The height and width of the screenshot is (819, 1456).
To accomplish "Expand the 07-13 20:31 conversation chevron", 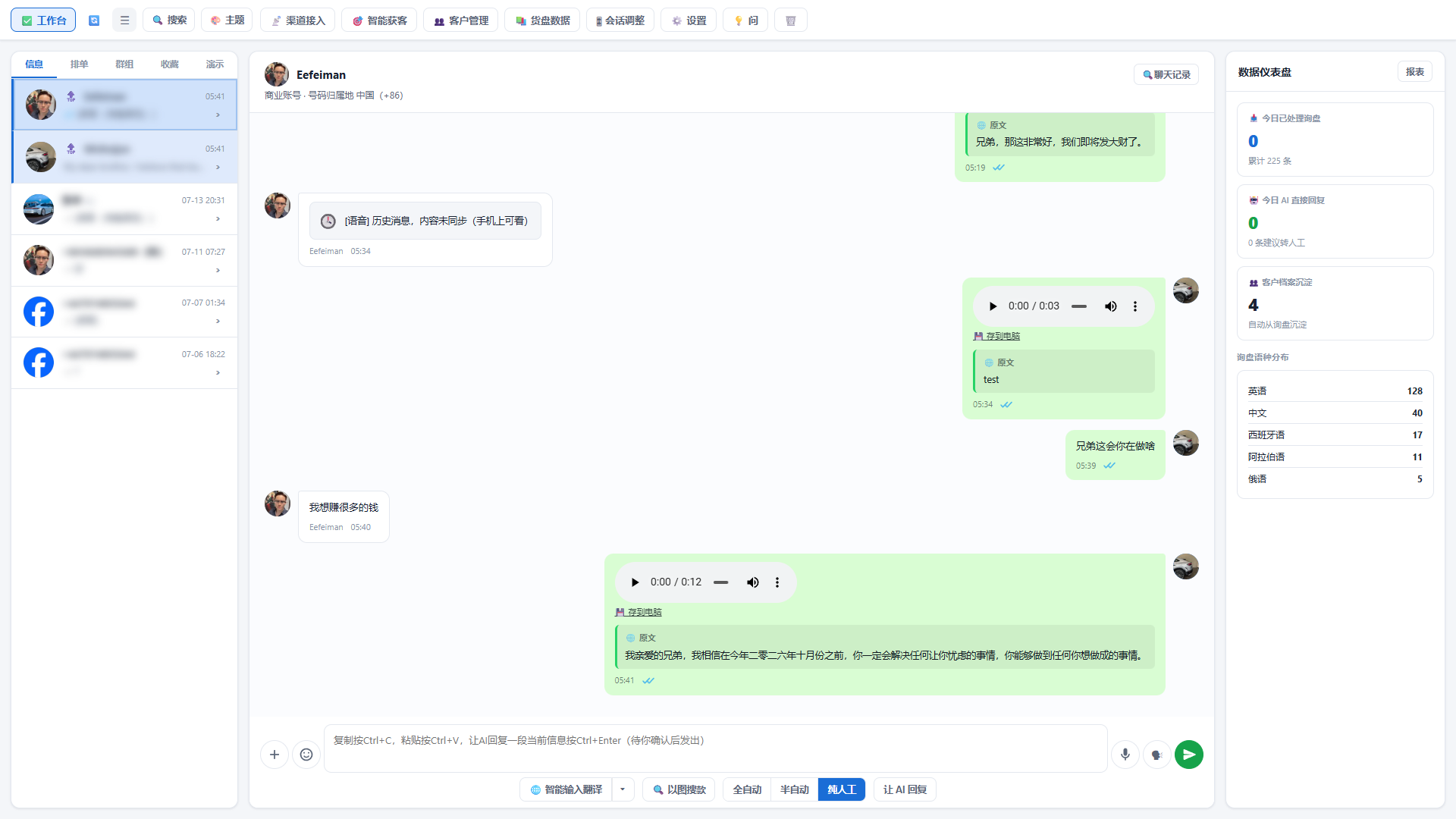I will tap(218, 219).
